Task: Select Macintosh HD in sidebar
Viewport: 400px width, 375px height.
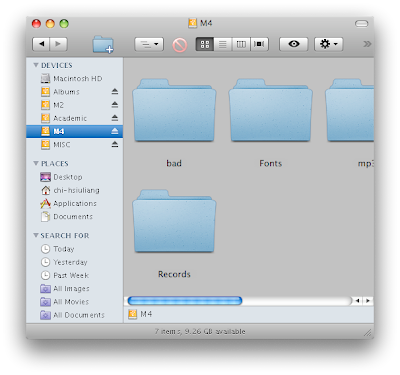Action: [74, 79]
